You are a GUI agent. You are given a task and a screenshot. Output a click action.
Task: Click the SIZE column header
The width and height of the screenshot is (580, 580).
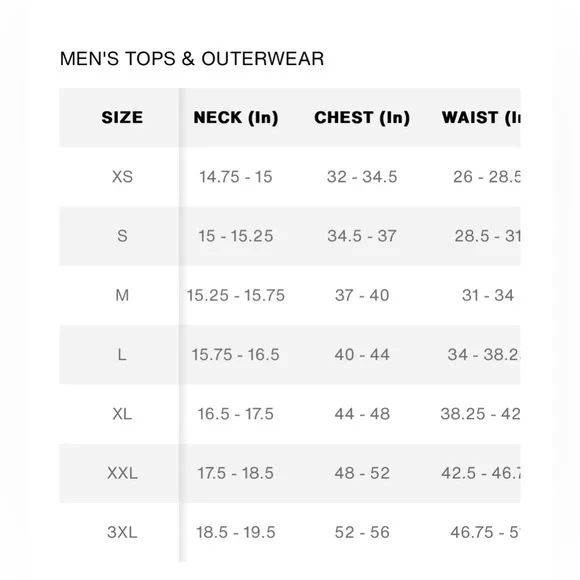pyautogui.click(x=122, y=118)
